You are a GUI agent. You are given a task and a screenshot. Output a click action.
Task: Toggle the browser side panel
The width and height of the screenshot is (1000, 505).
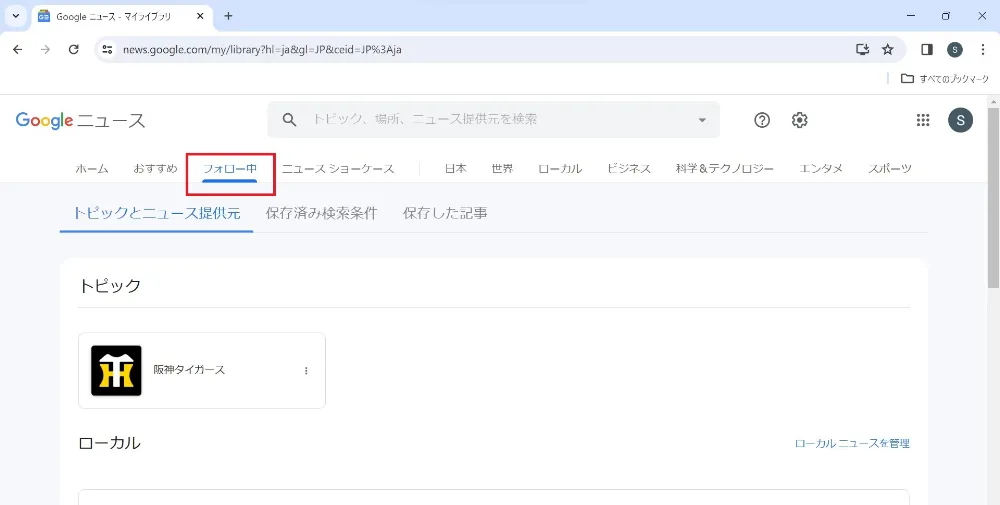pyautogui.click(x=927, y=49)
